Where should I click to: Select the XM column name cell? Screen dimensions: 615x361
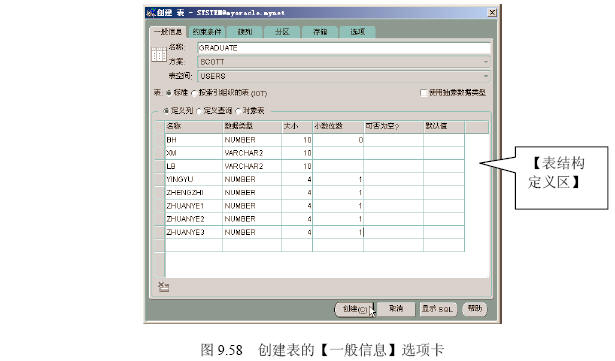pos(194,153)
